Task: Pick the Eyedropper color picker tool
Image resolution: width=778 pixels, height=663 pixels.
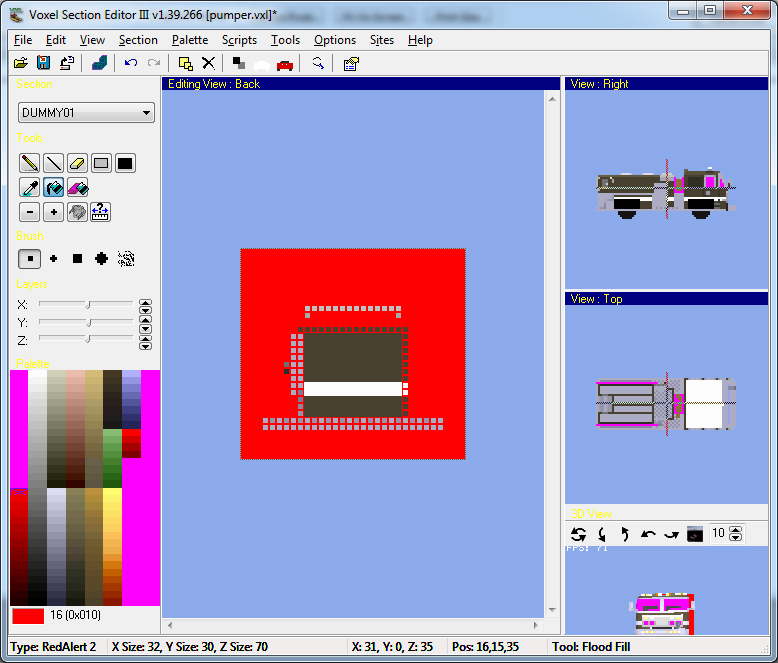Action: click(x=29, y=187)
